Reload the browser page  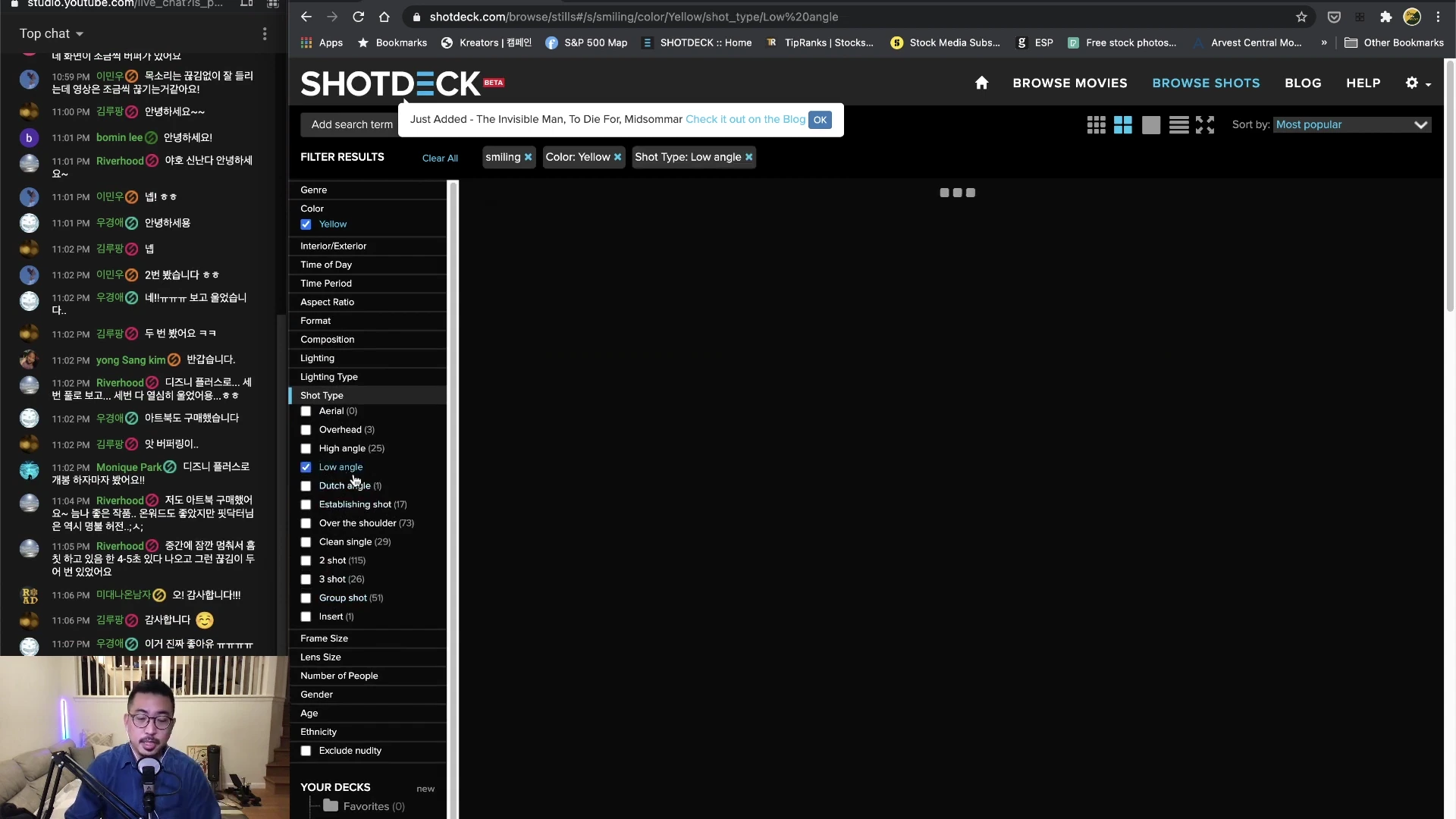[359, 17]
